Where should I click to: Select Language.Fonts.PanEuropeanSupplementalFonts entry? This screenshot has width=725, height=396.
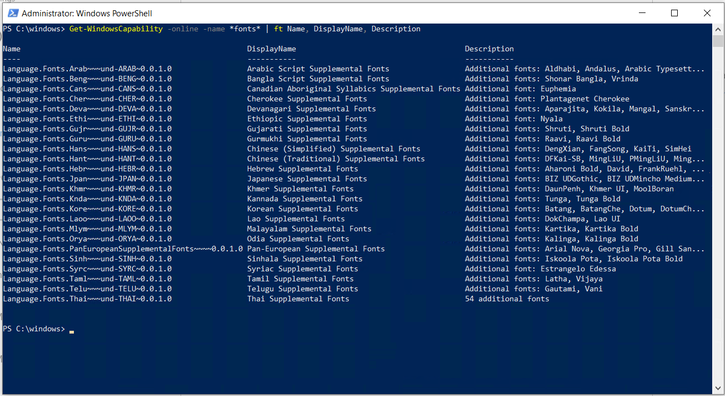123,249
